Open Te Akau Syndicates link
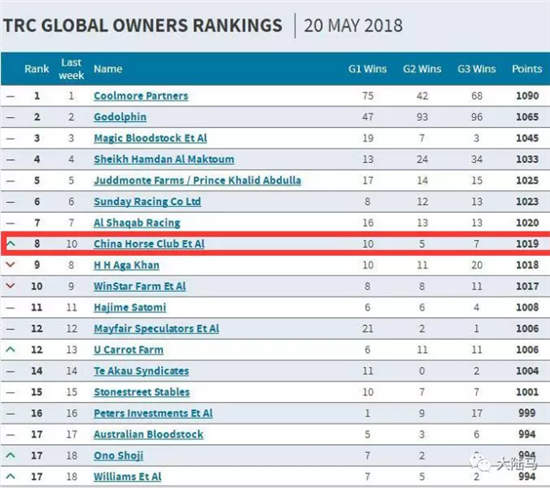 click(141, 371)
